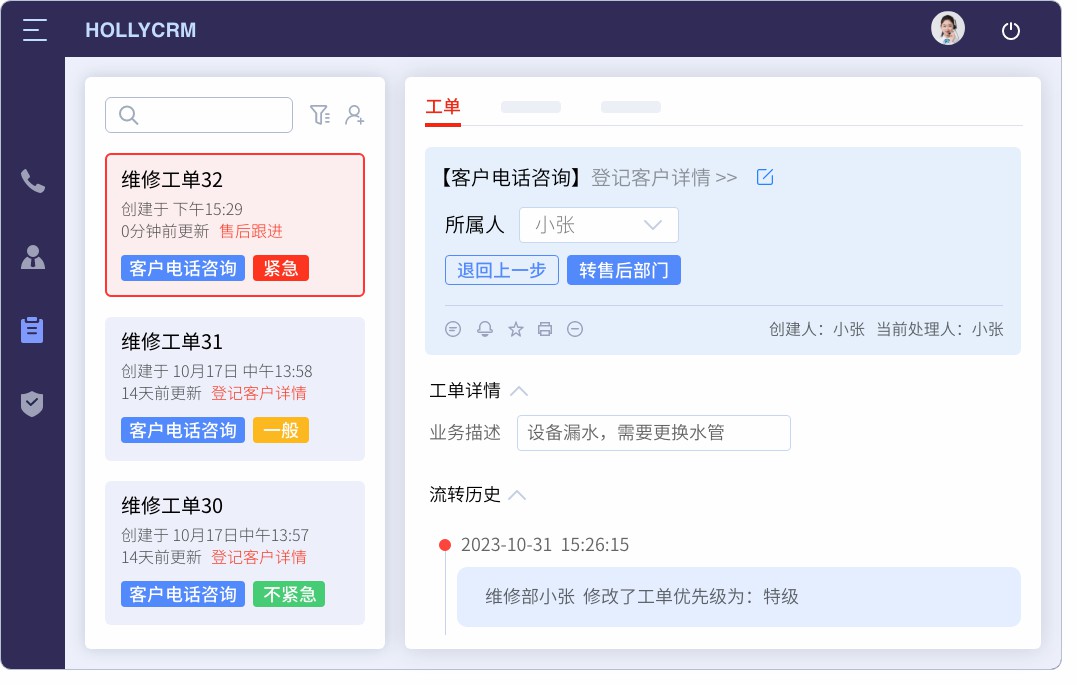Open the 所属人 dropdown showing 小张
Viewport: 1077px width, 685px height.
coord(598,225)
